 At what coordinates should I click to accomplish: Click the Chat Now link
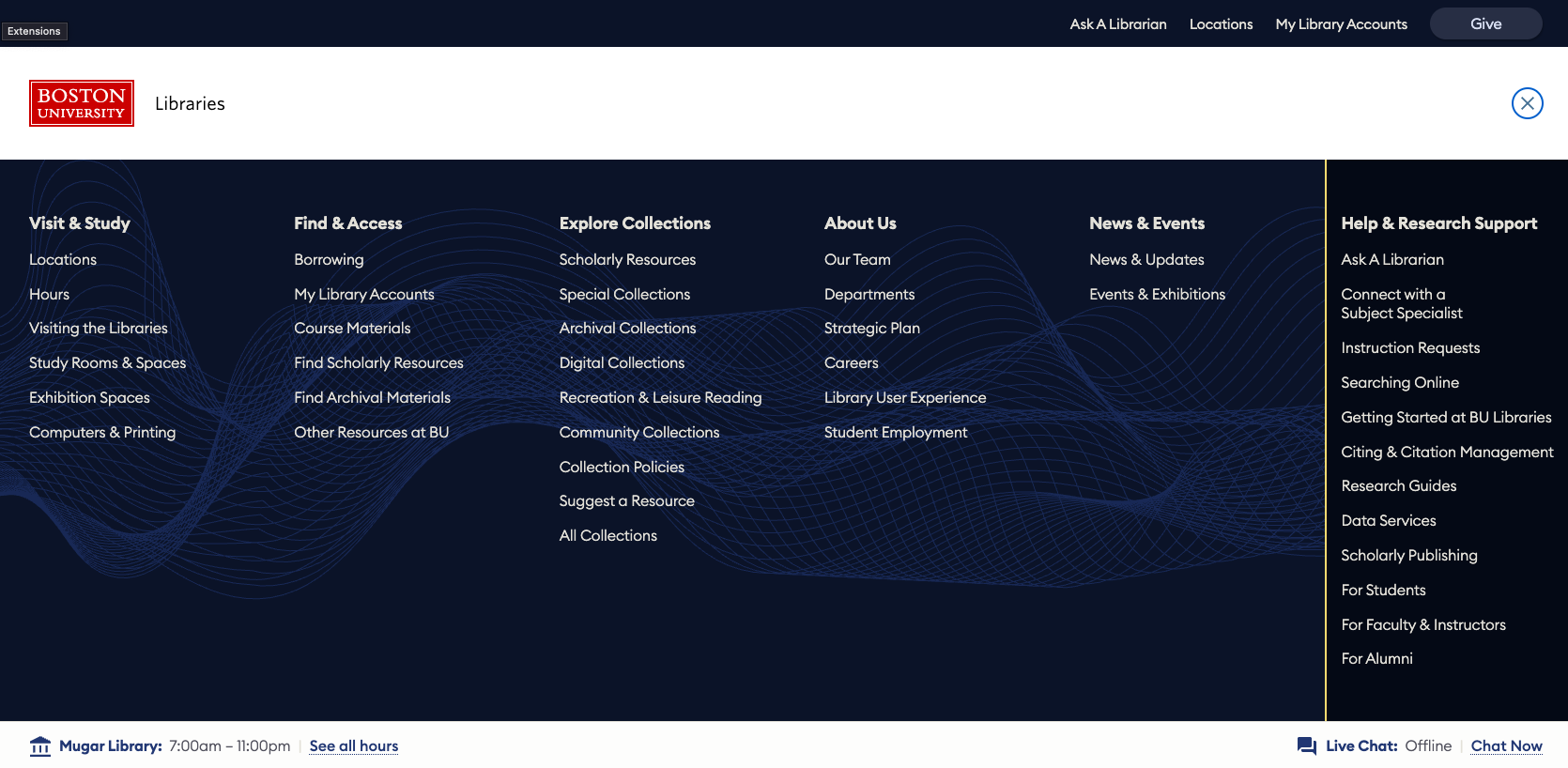pos(1506,746)
